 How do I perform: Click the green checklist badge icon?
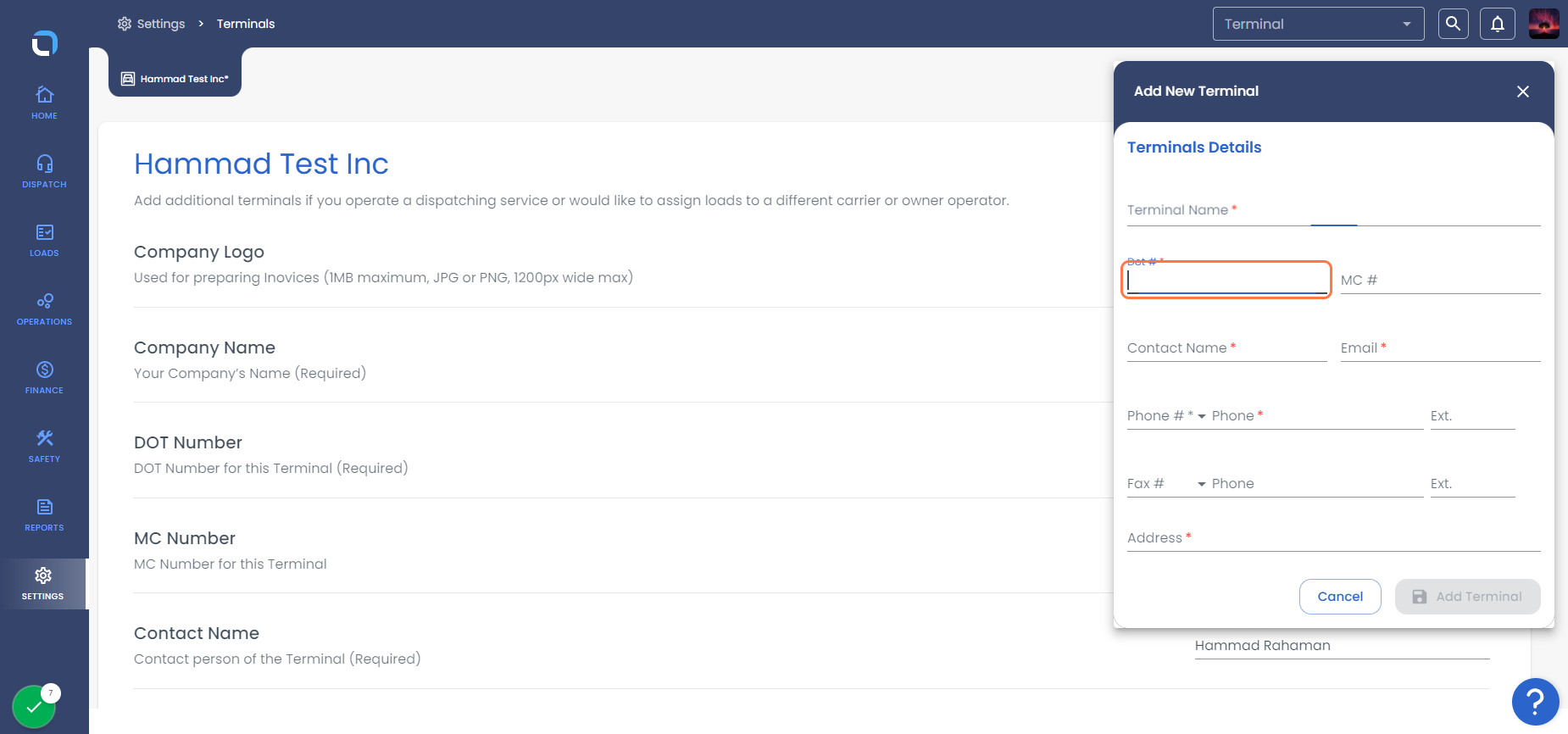coord(34,706)
